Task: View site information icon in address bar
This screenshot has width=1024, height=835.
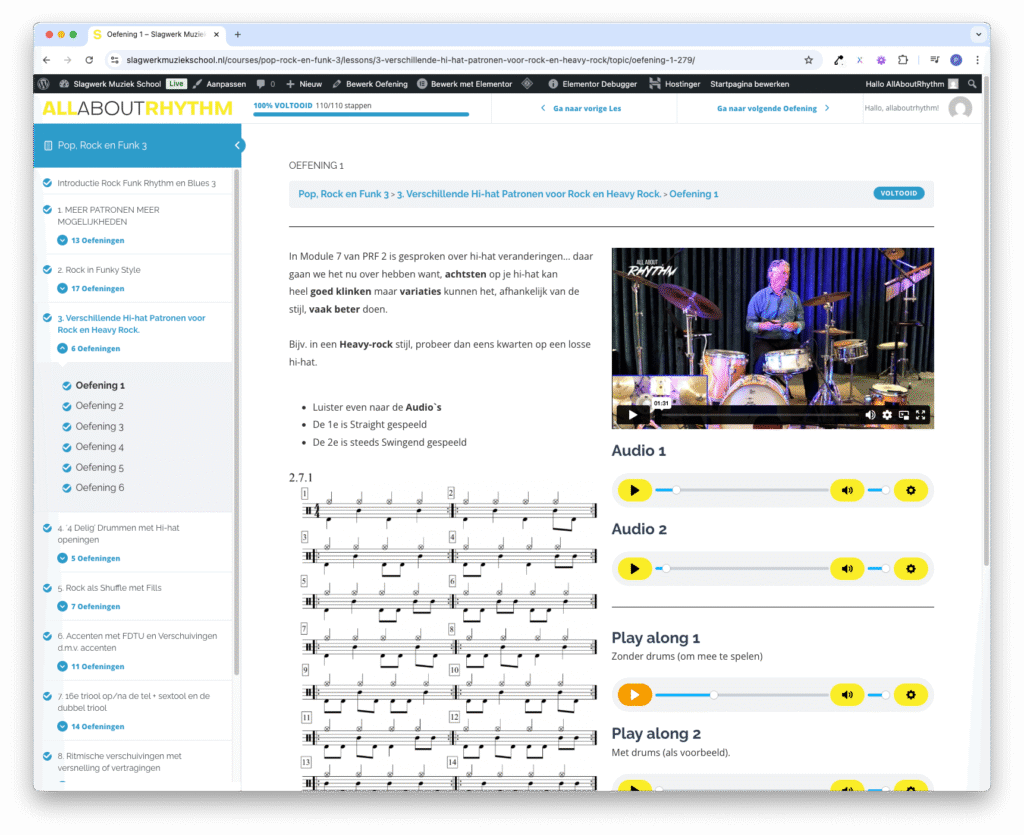Action: [x=114, y=60]
